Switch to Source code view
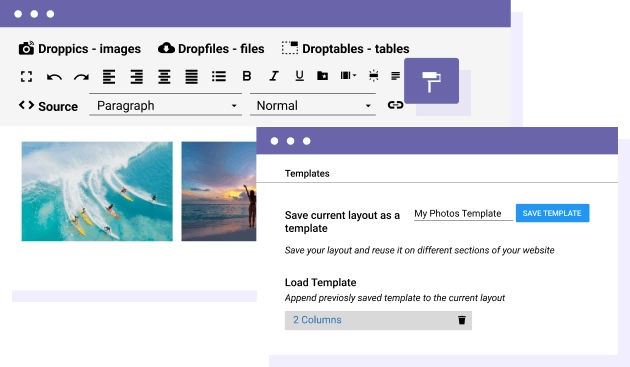 pos(48,106)
